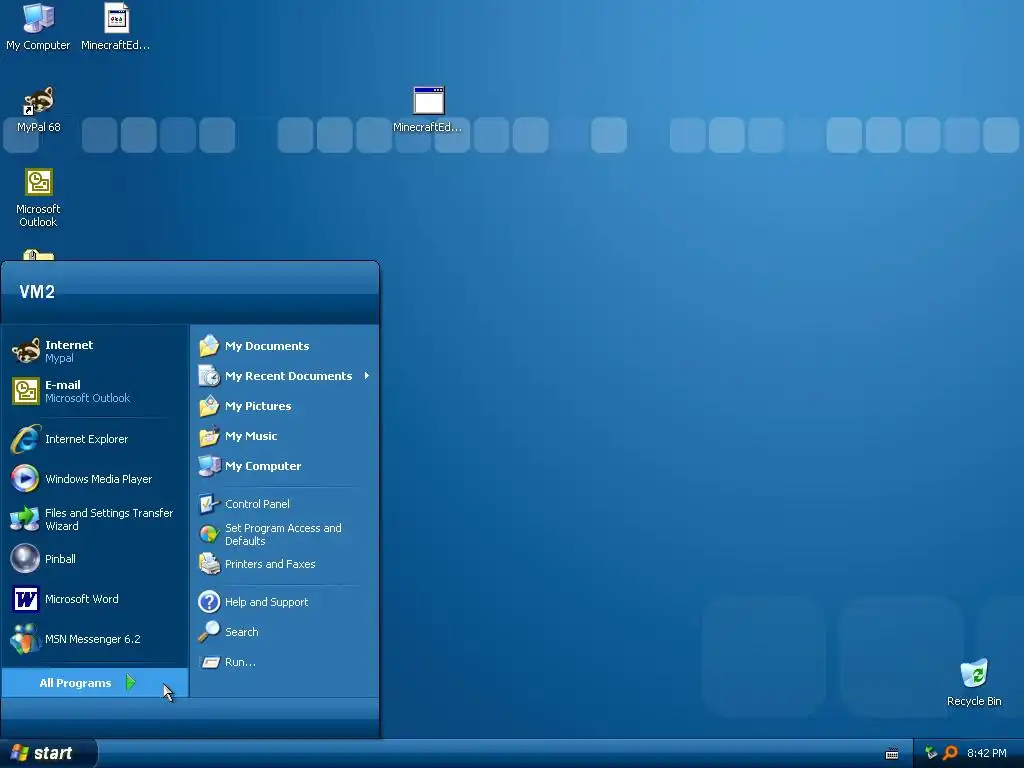The image size is (1024, 768).
Task: Click the start button
Action: click(48, 753)
